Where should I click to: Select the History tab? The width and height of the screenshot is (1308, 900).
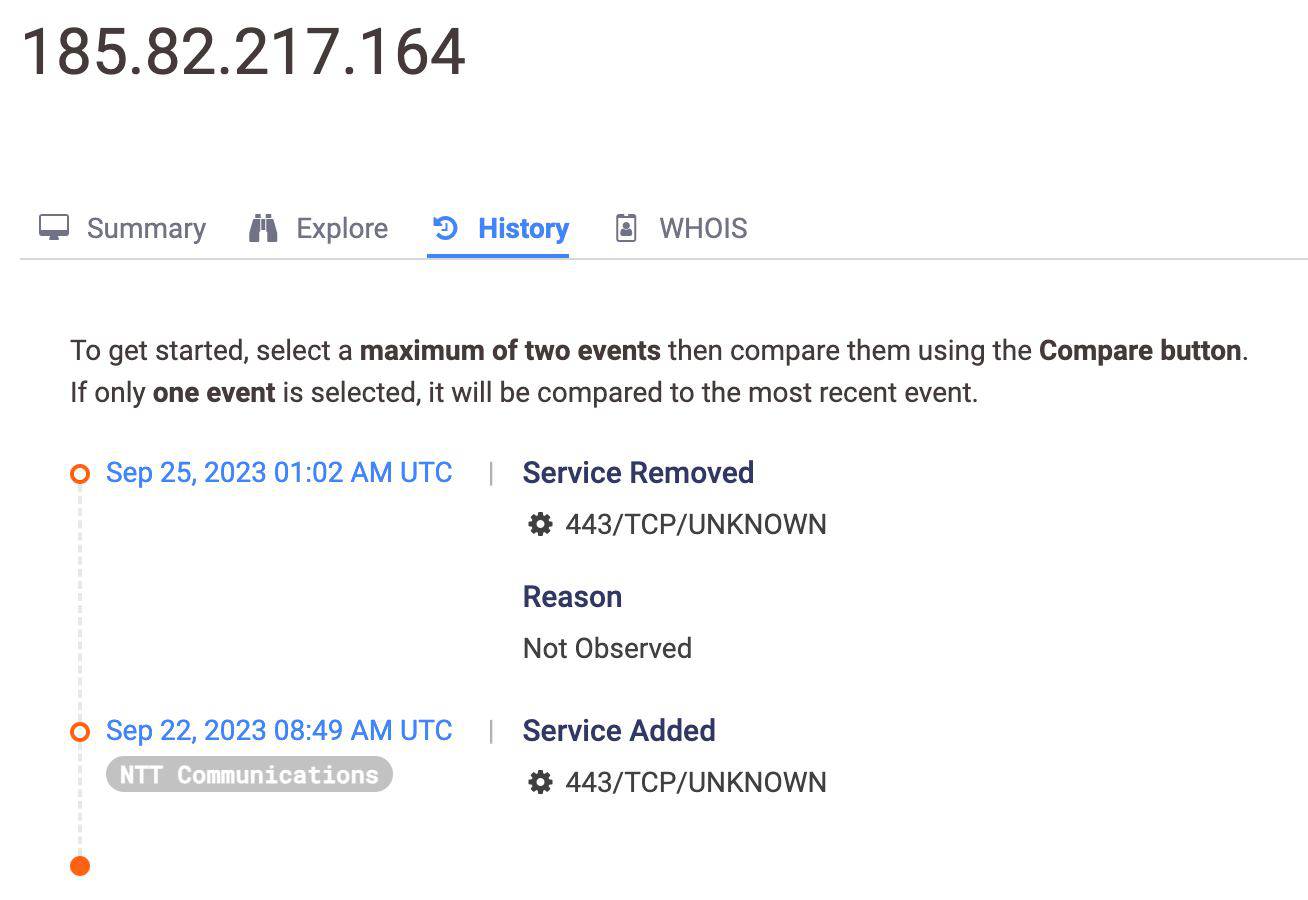[523, 228]
